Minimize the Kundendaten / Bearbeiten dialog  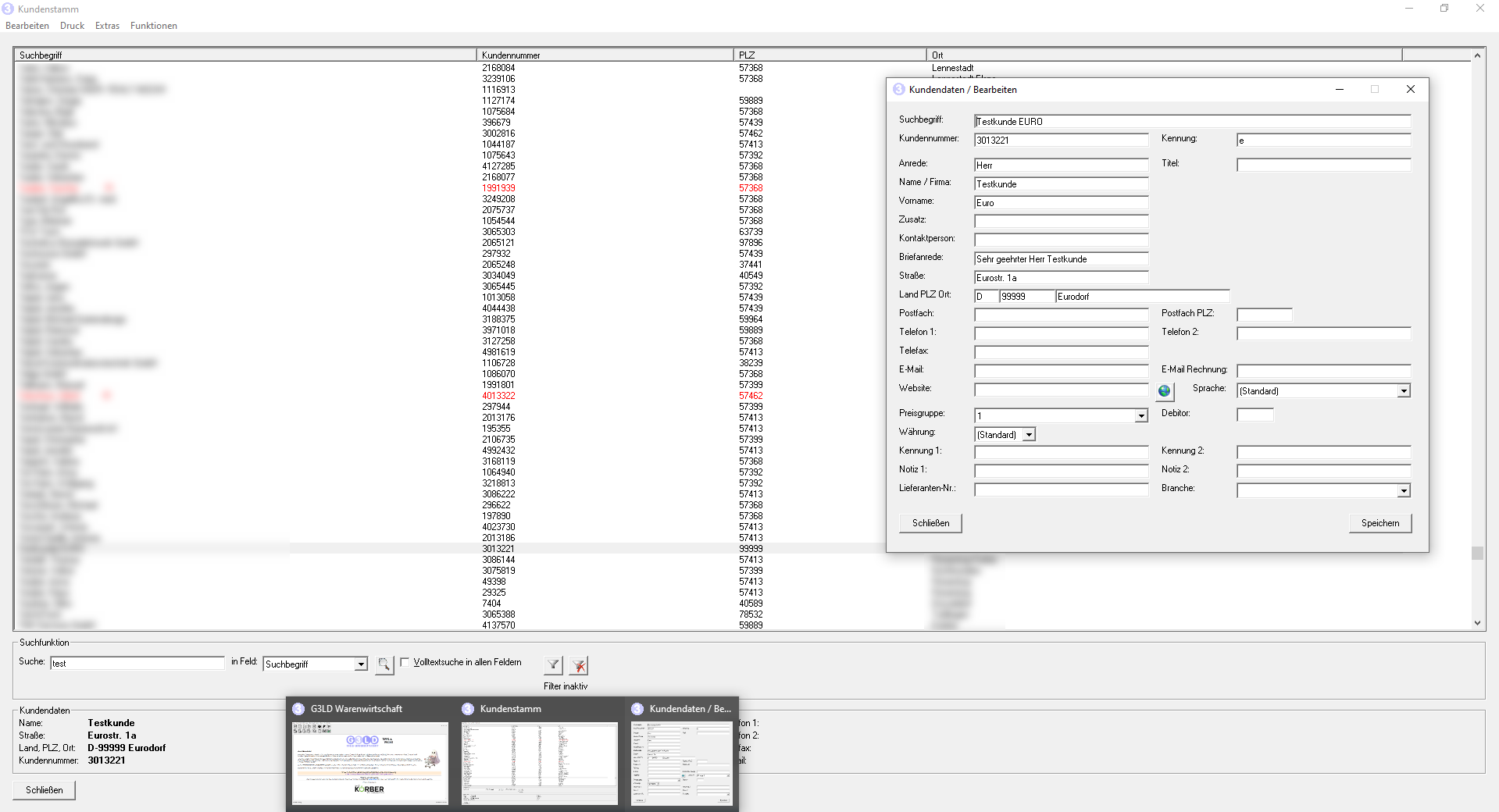click(1340, 89)
